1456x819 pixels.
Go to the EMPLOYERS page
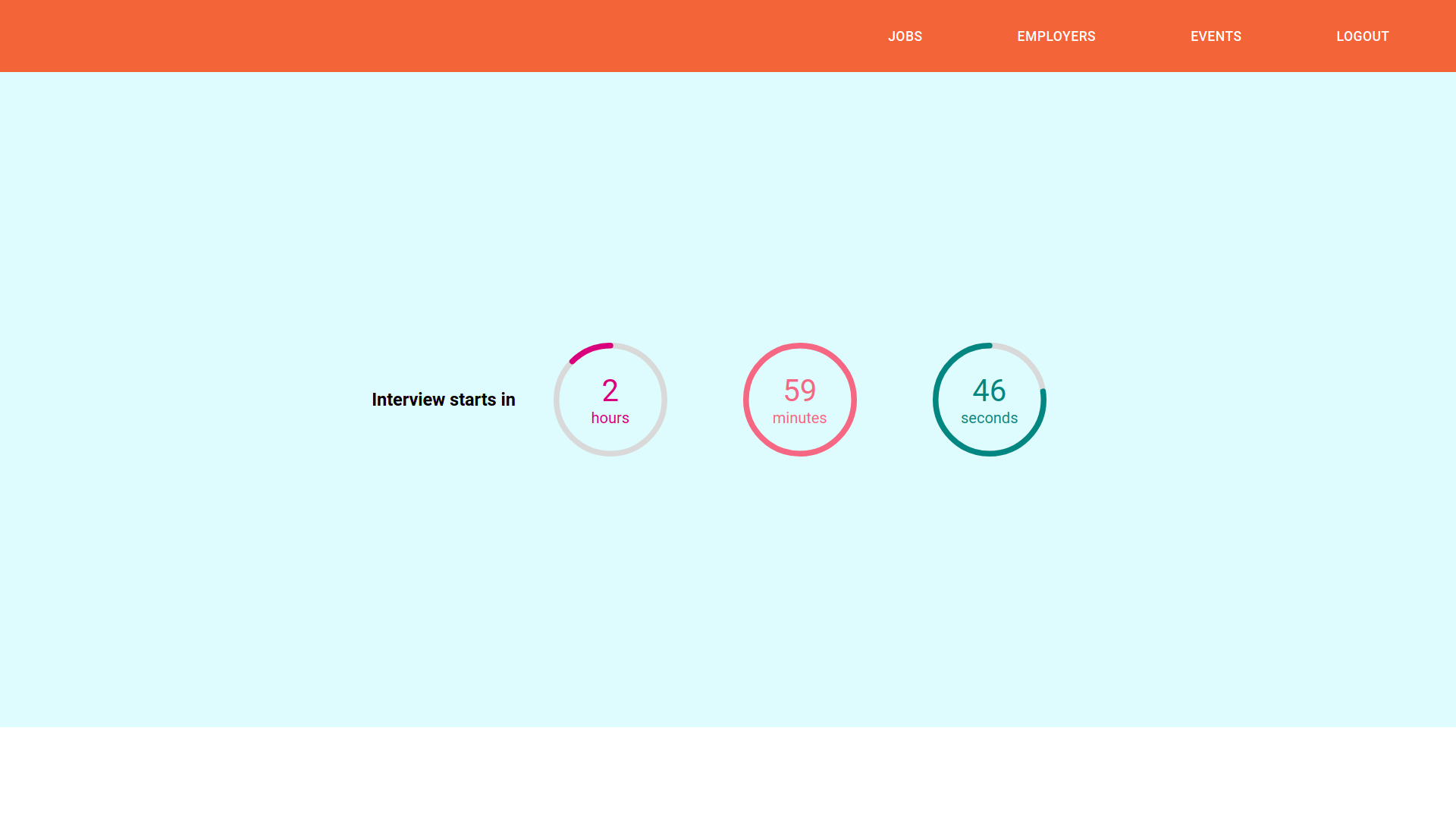click(x=1056, y=36)
